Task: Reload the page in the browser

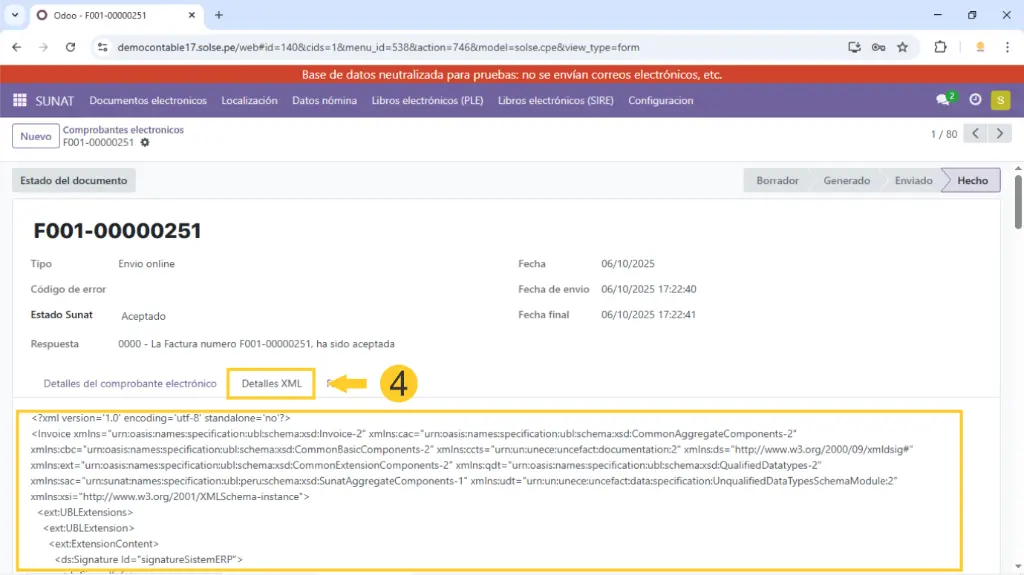Action: click(70, 47)
